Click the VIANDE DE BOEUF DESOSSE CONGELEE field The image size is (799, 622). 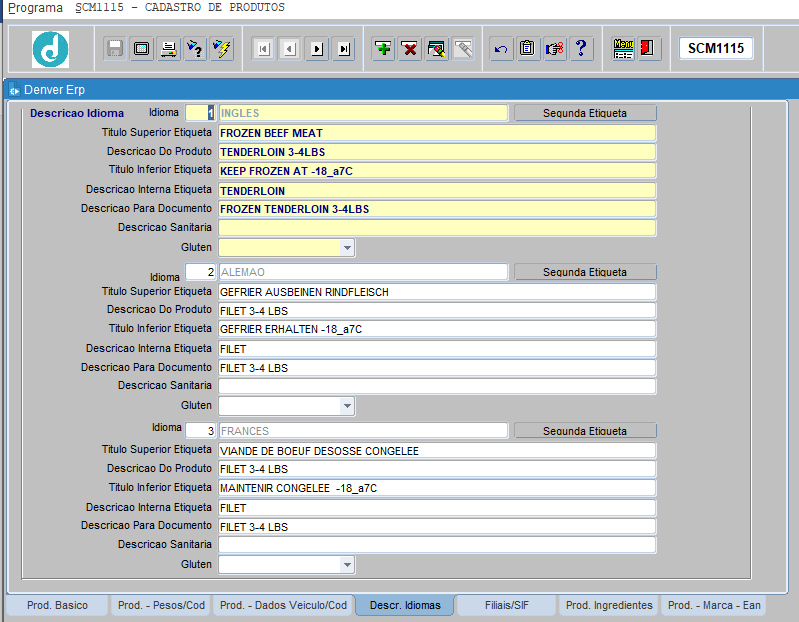[437, 451]
